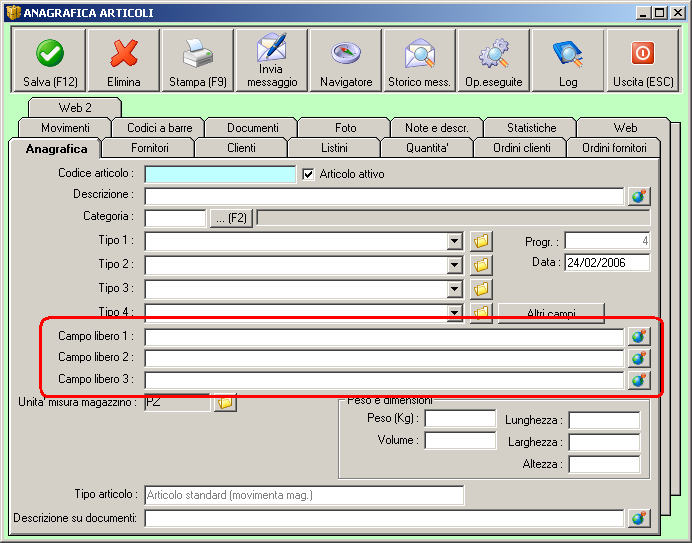Open Op.eseguite gears button

(x=493, y=60)
